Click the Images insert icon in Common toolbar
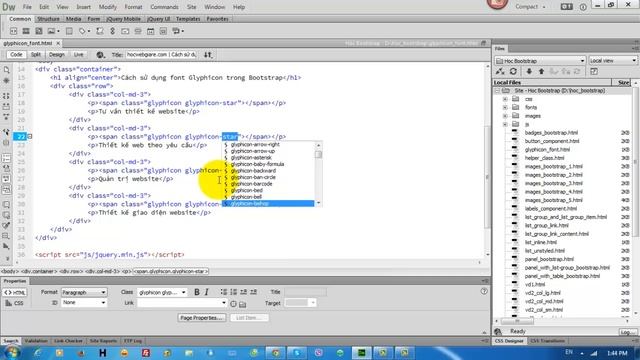640x360 pixels. (x=52, y=31)
